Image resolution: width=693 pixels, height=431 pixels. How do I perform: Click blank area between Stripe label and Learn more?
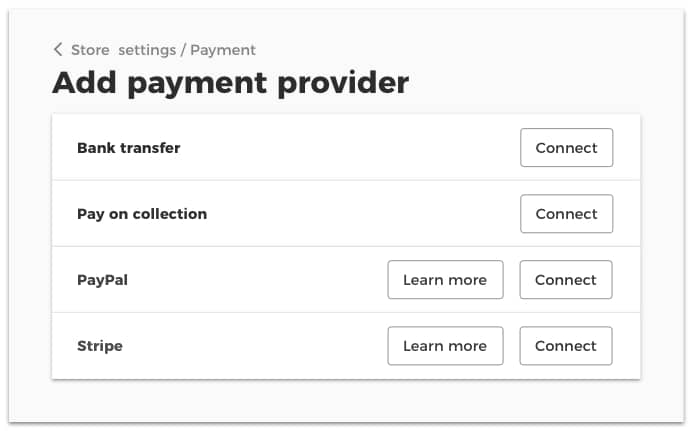255,346
